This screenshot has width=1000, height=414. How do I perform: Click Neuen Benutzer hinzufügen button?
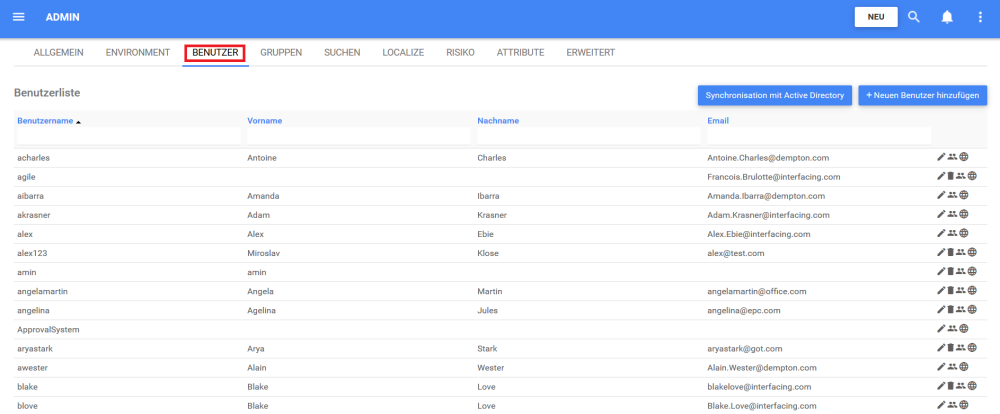point(923,95)
